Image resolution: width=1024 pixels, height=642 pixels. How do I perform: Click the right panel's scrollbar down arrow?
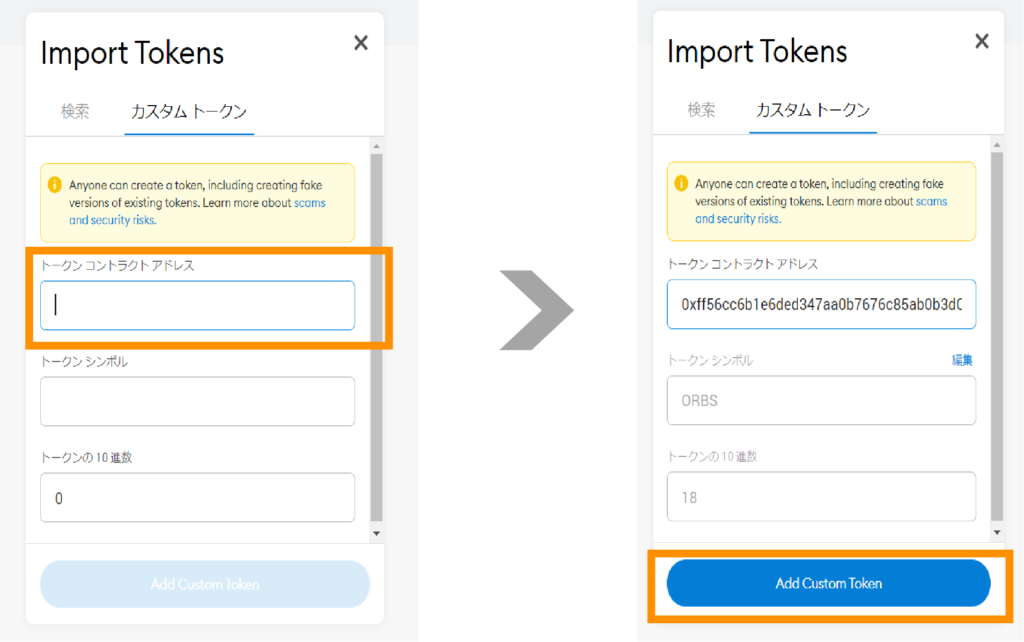pos(996,533)
